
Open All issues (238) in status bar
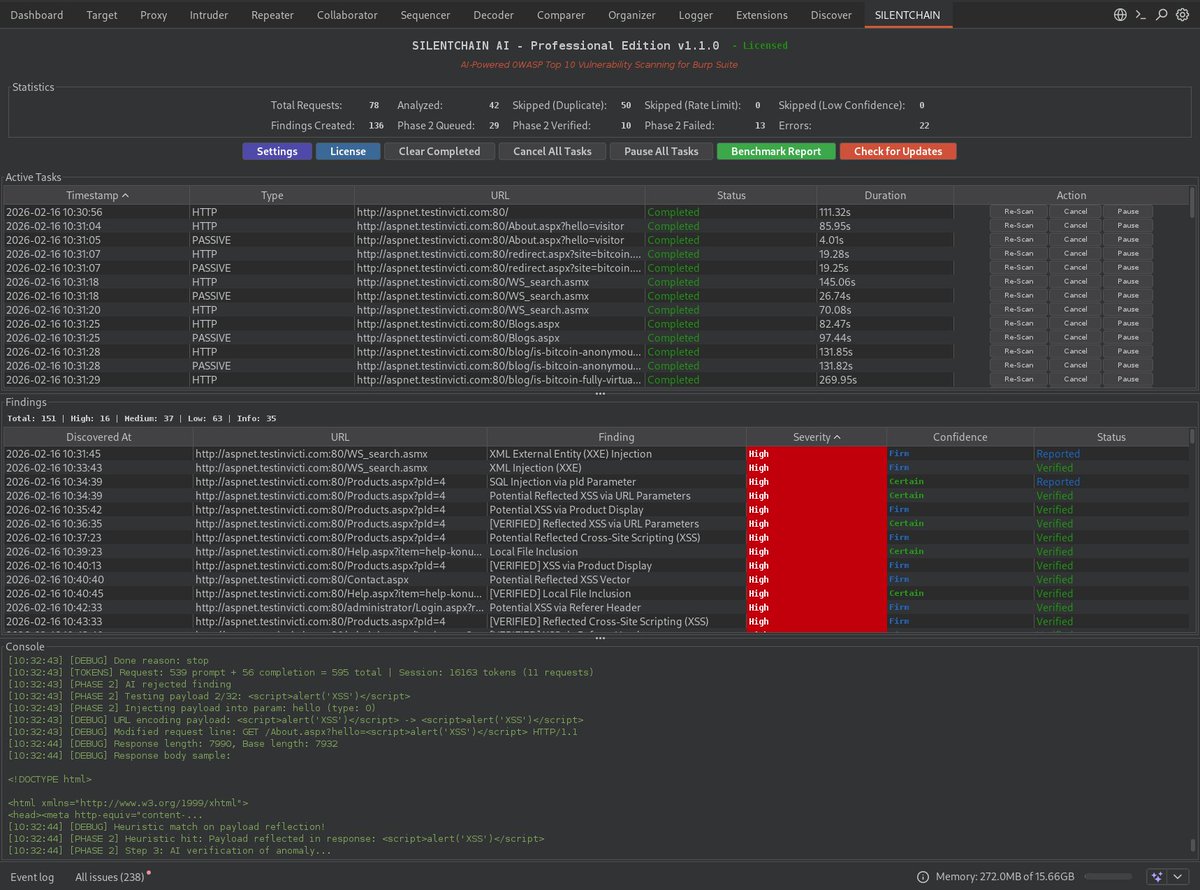point(110,877)
